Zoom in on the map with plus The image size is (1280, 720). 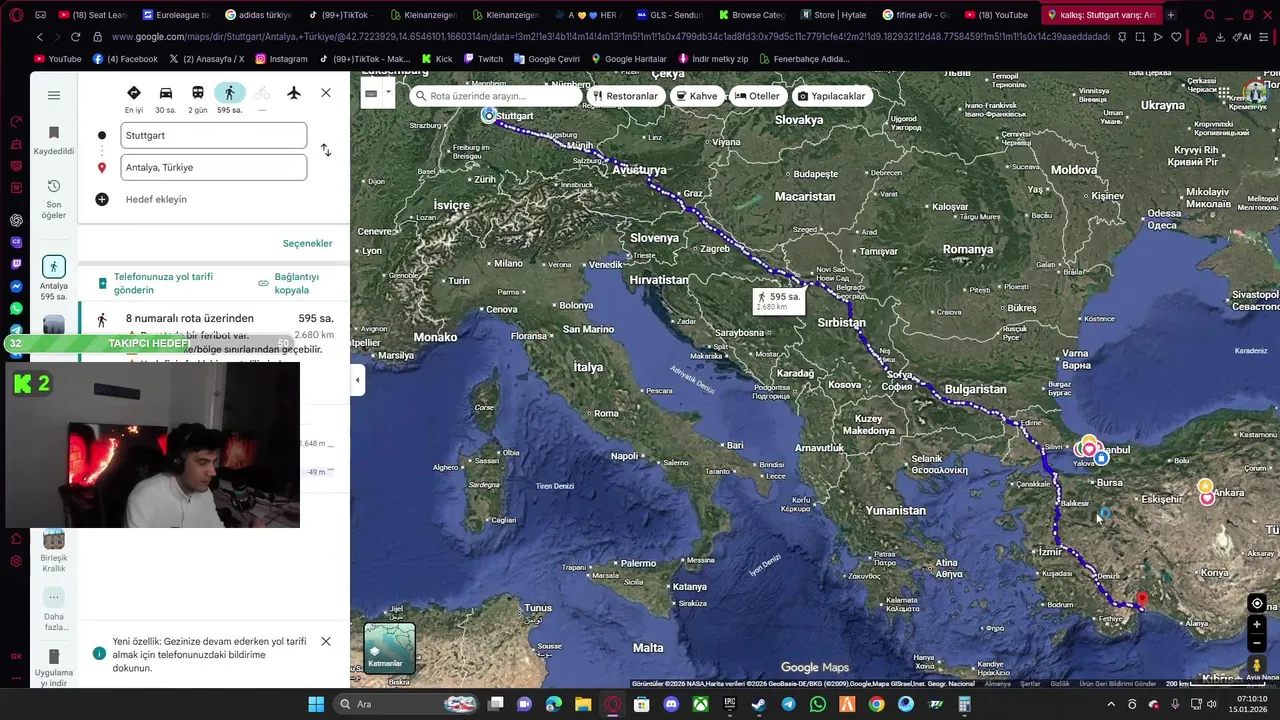click(x=1257, y=625)
